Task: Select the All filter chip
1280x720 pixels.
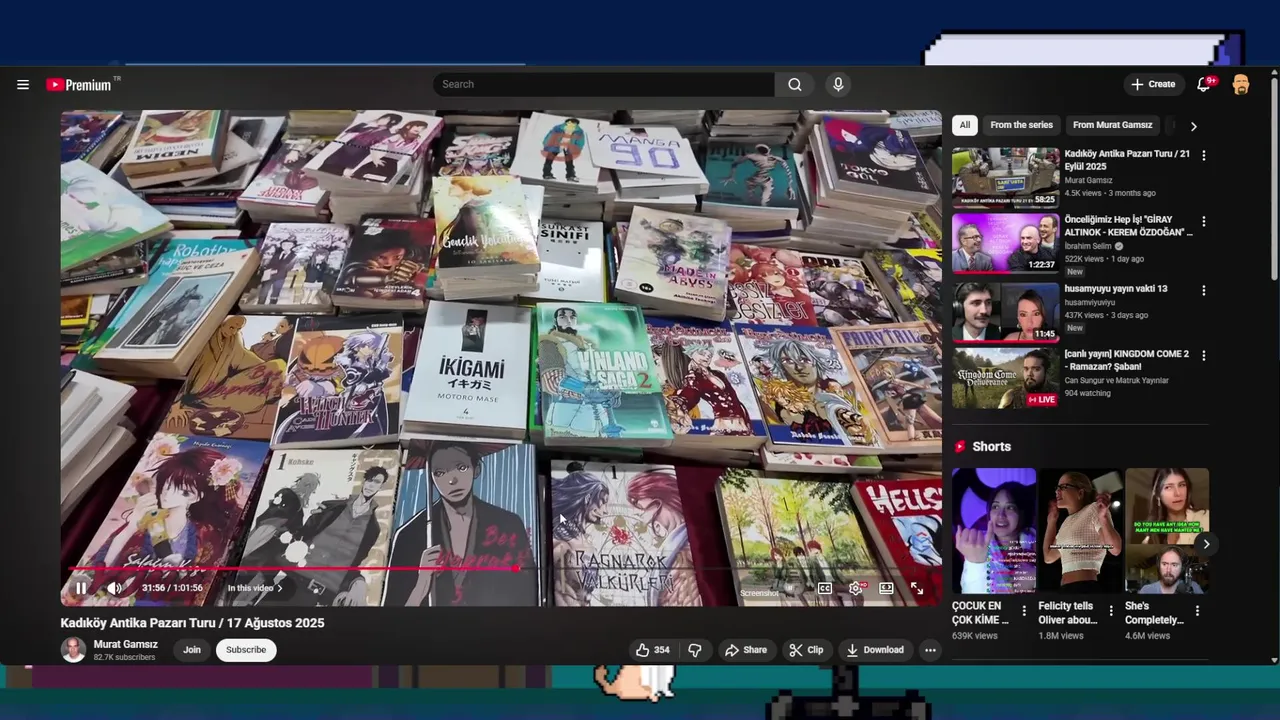Action: [964, 125]
